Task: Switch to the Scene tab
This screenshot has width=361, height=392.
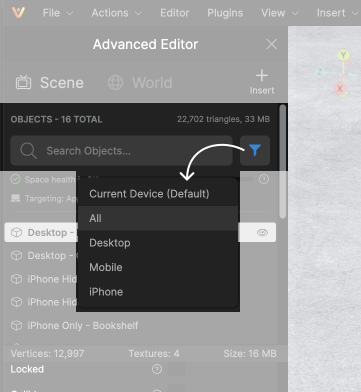Action: pos(49,83)
